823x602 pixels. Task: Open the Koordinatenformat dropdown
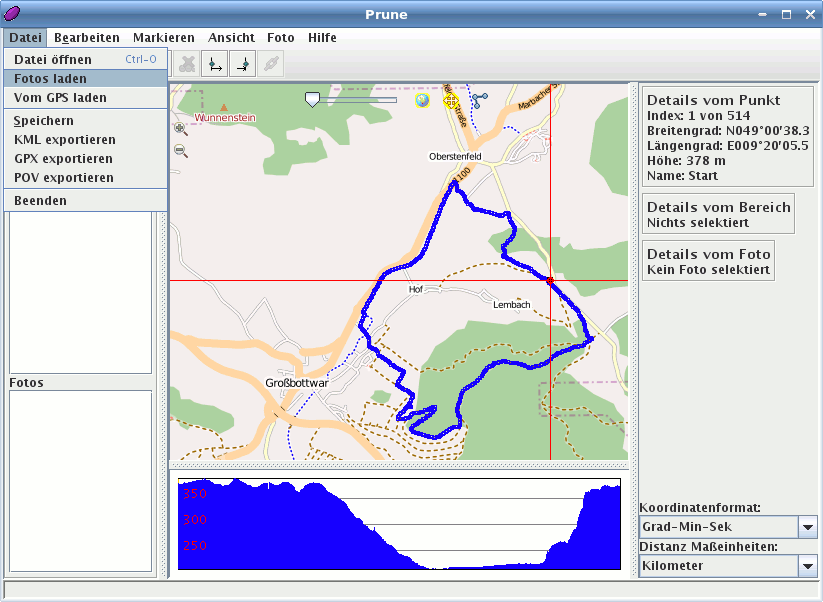(807, 527)
